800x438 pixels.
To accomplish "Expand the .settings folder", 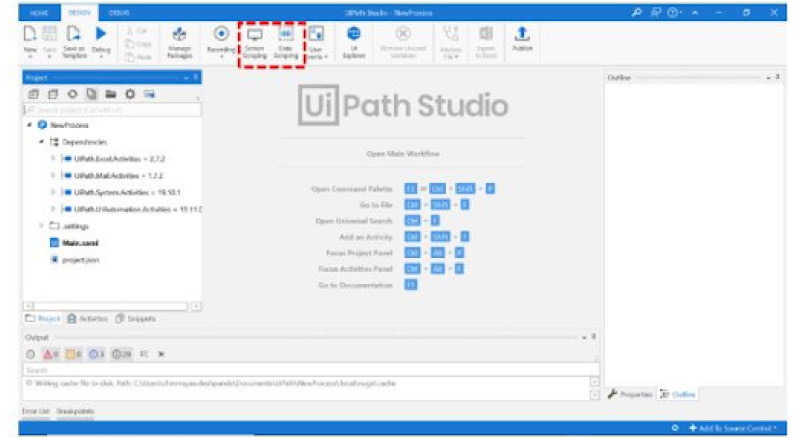I will point(41,226).
